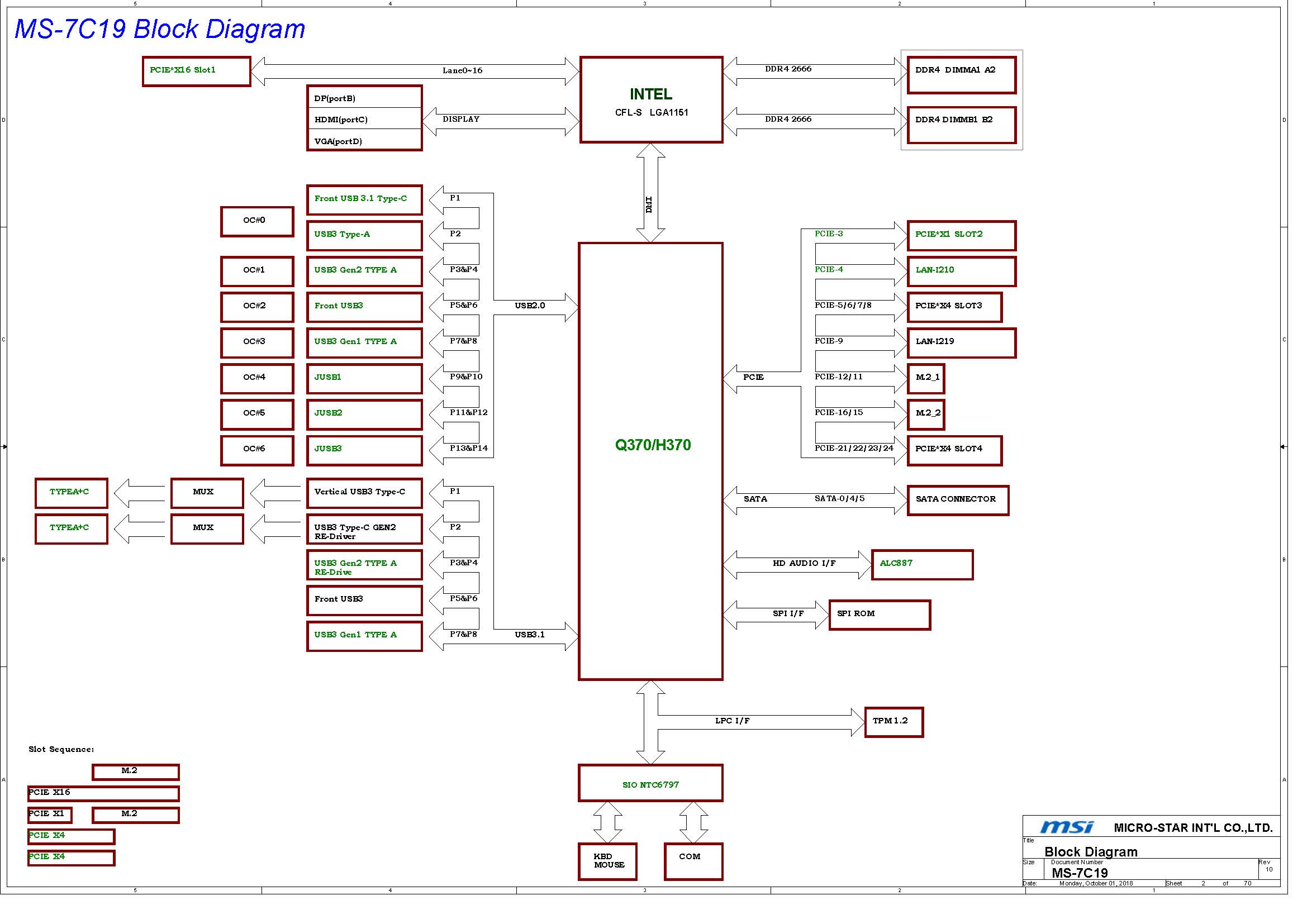Click the JUSB2 header block
1307x924 pixels.
click(x=364, y=415)
